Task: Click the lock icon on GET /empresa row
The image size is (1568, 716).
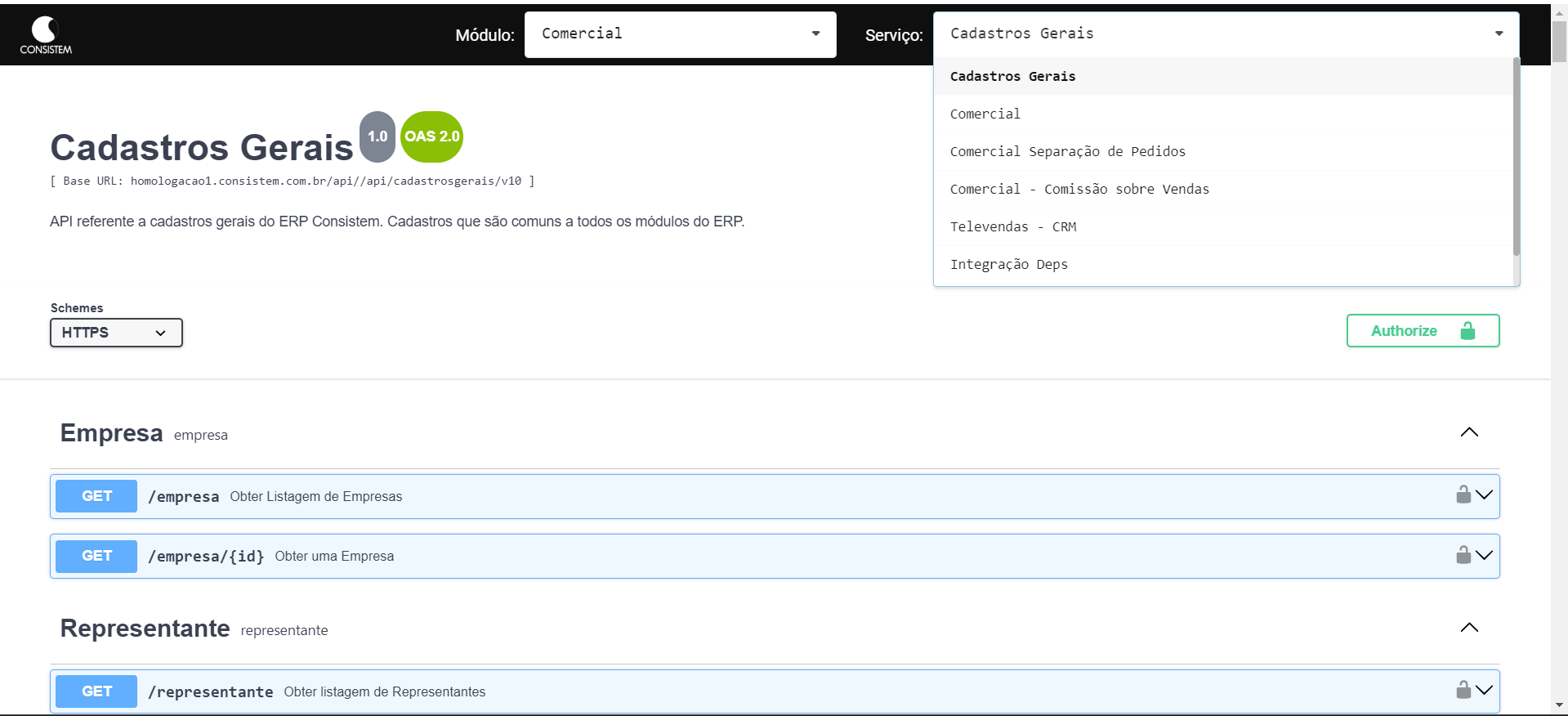Action: (1463, 495)
